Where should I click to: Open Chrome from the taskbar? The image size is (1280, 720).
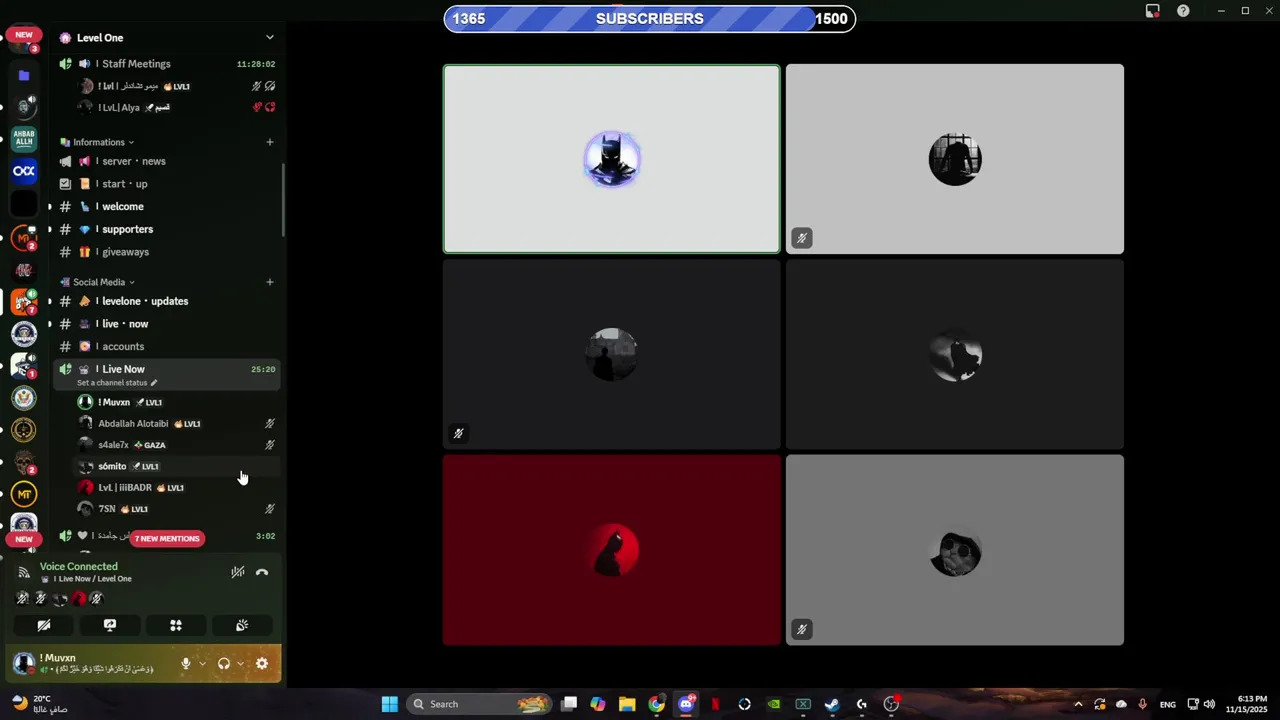coord(656,704)
